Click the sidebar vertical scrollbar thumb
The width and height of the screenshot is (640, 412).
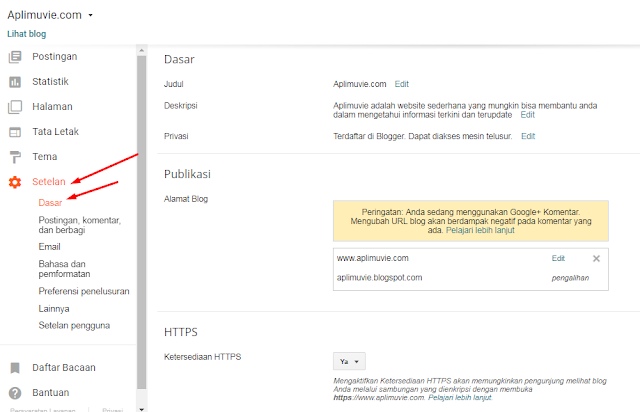tap(142, 223)
